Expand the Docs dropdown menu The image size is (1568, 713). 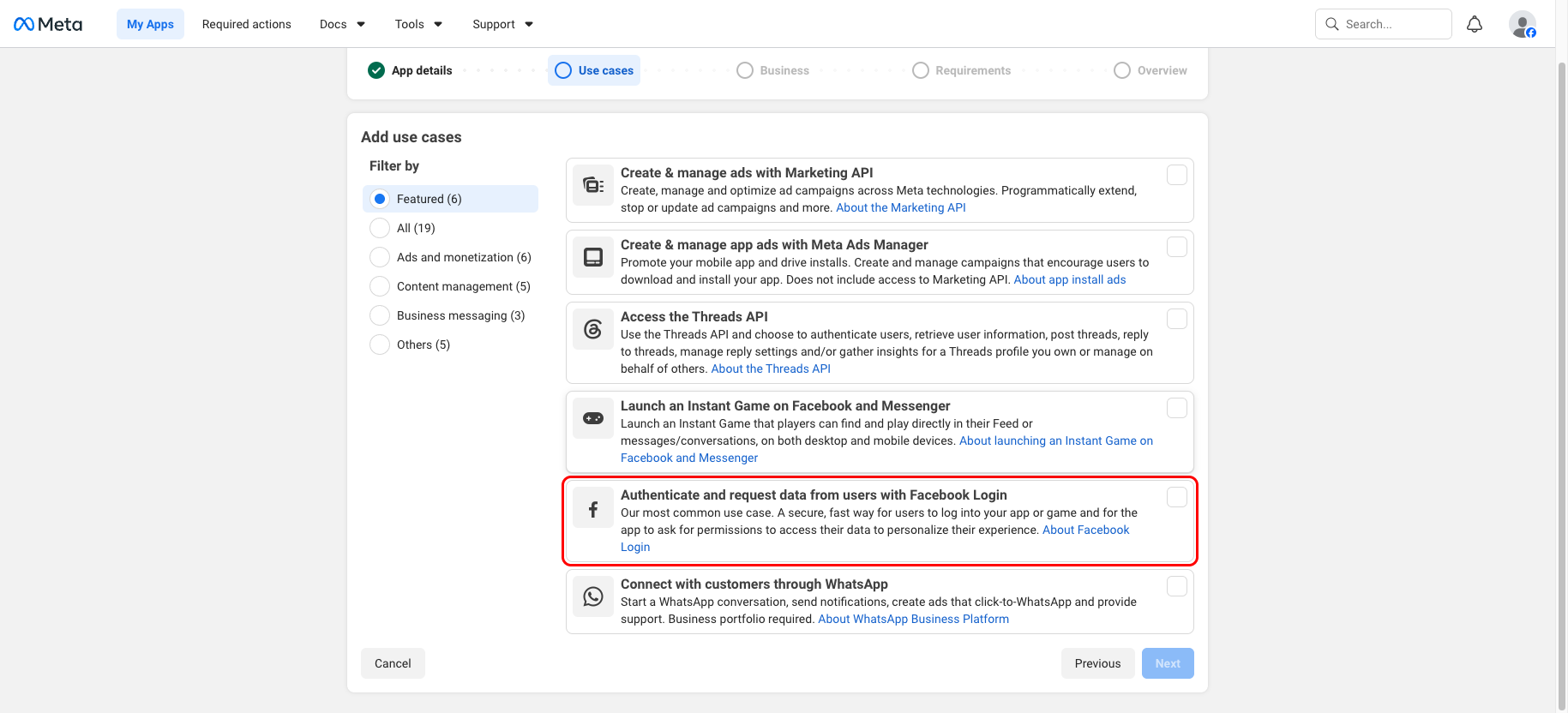tap(342, 24)
